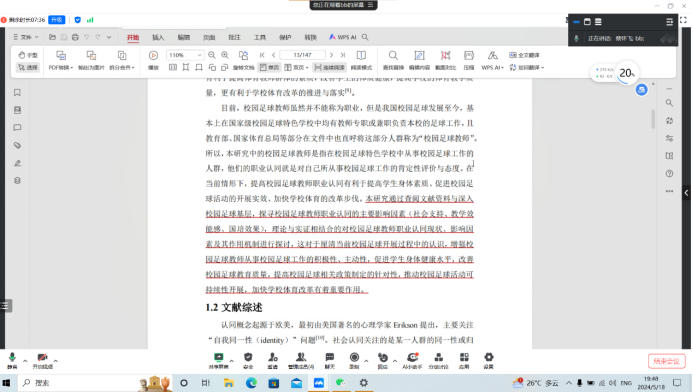
Task: Click the open folder icon in quick access
Action: pyautogui.click(x=52, y=37)
